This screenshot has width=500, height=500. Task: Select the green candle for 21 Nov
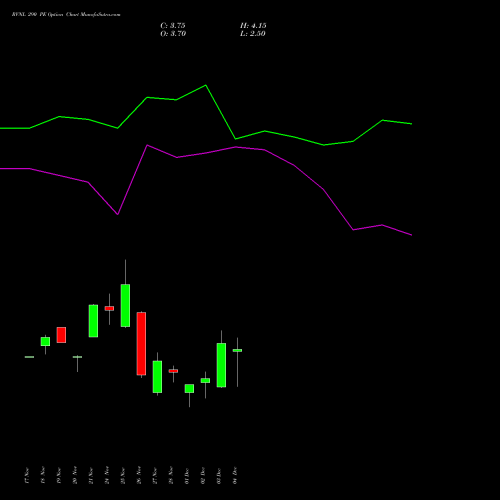click(x=93, y=321)
